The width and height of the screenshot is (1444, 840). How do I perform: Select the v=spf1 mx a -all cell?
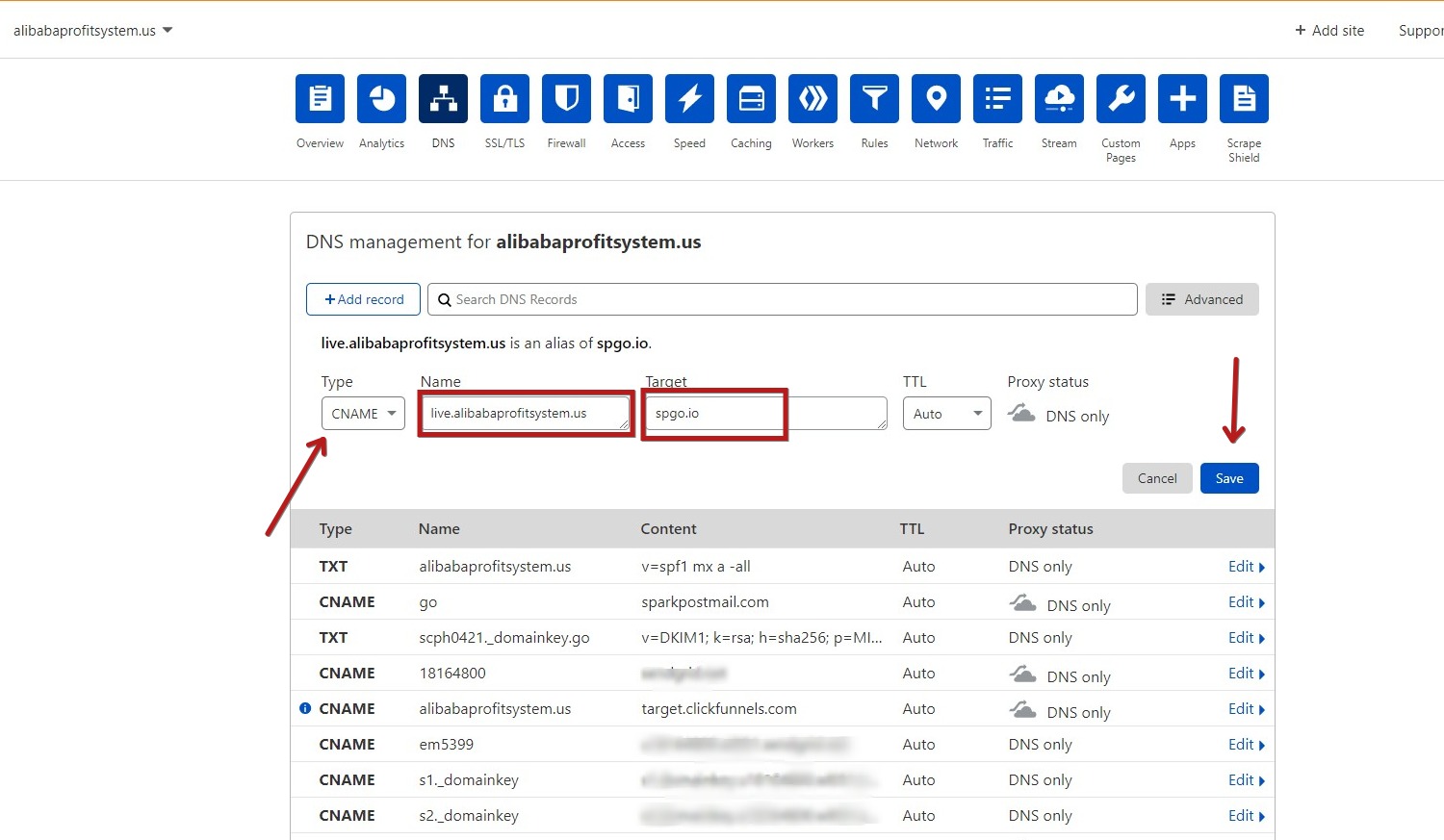click(x=695, y=567)
